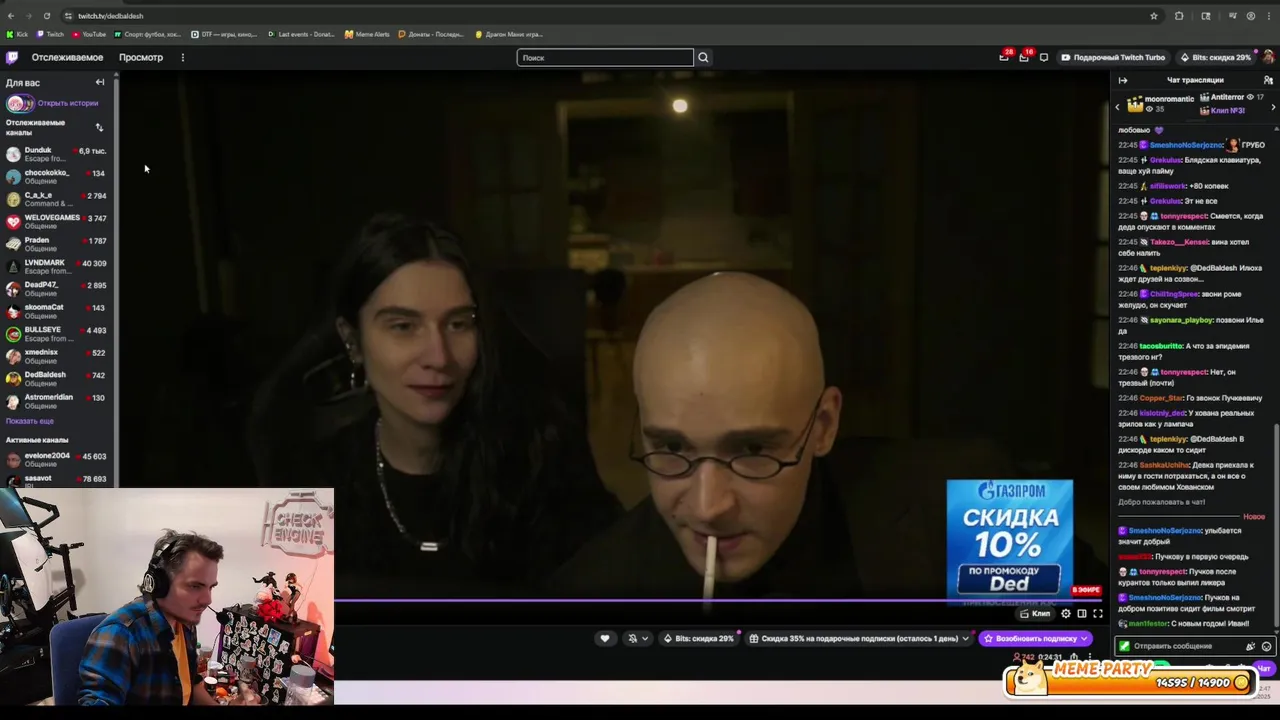This screenshot has height=720, width=1280.
Task: Open Bits: скидка 29% under the video
Action: [x=698, y=638]
